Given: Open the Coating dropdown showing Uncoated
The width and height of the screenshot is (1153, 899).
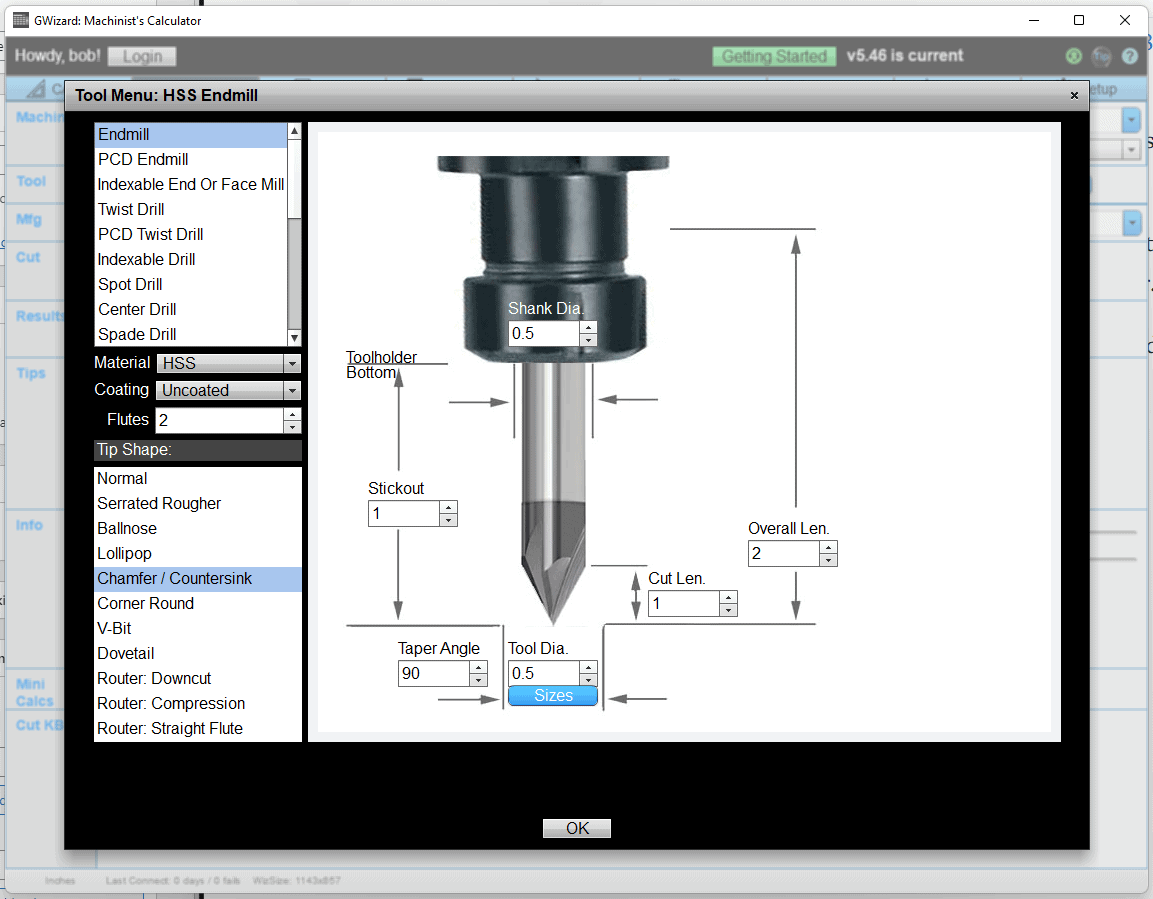Looking at the screenshot, I should click(291, 390).
